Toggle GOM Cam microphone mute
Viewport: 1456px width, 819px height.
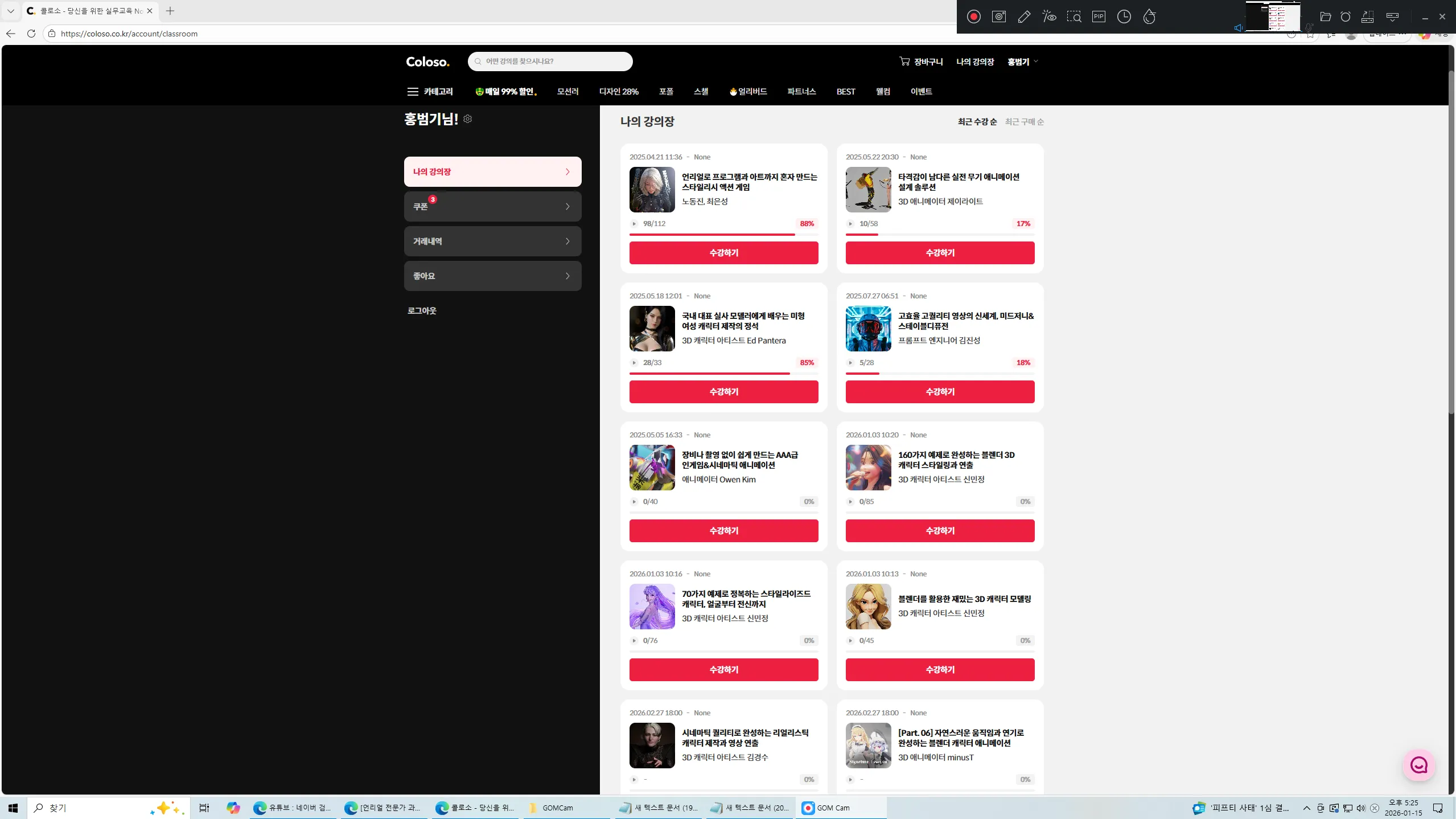(x=1309, y=27)
